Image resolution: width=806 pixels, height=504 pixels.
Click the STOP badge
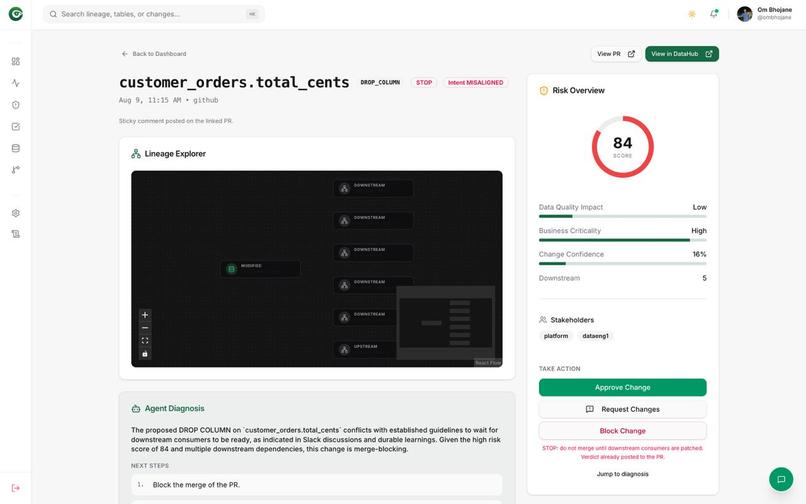(x=424, y=82)
